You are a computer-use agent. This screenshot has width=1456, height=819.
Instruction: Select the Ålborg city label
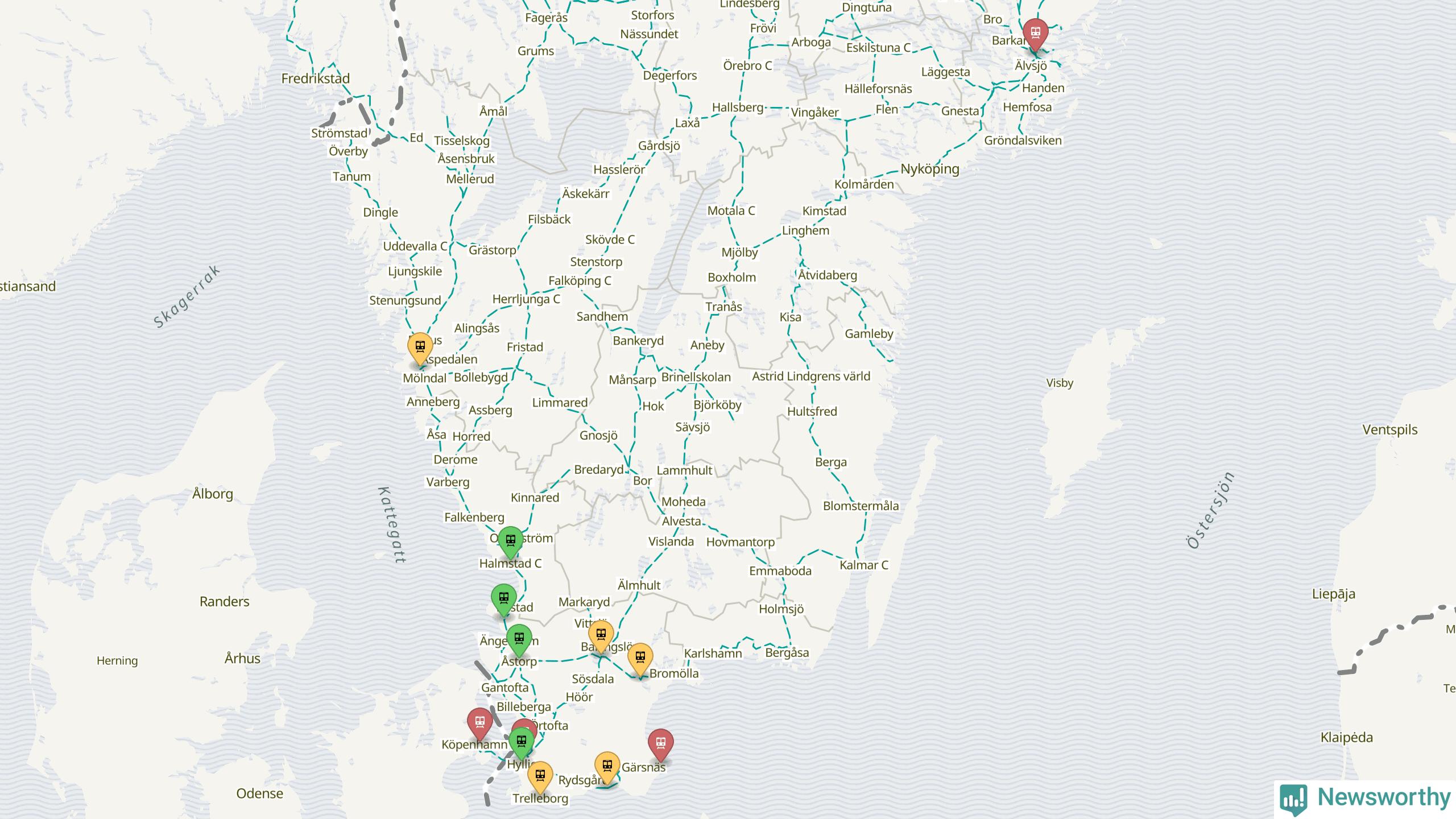point(213,493)
